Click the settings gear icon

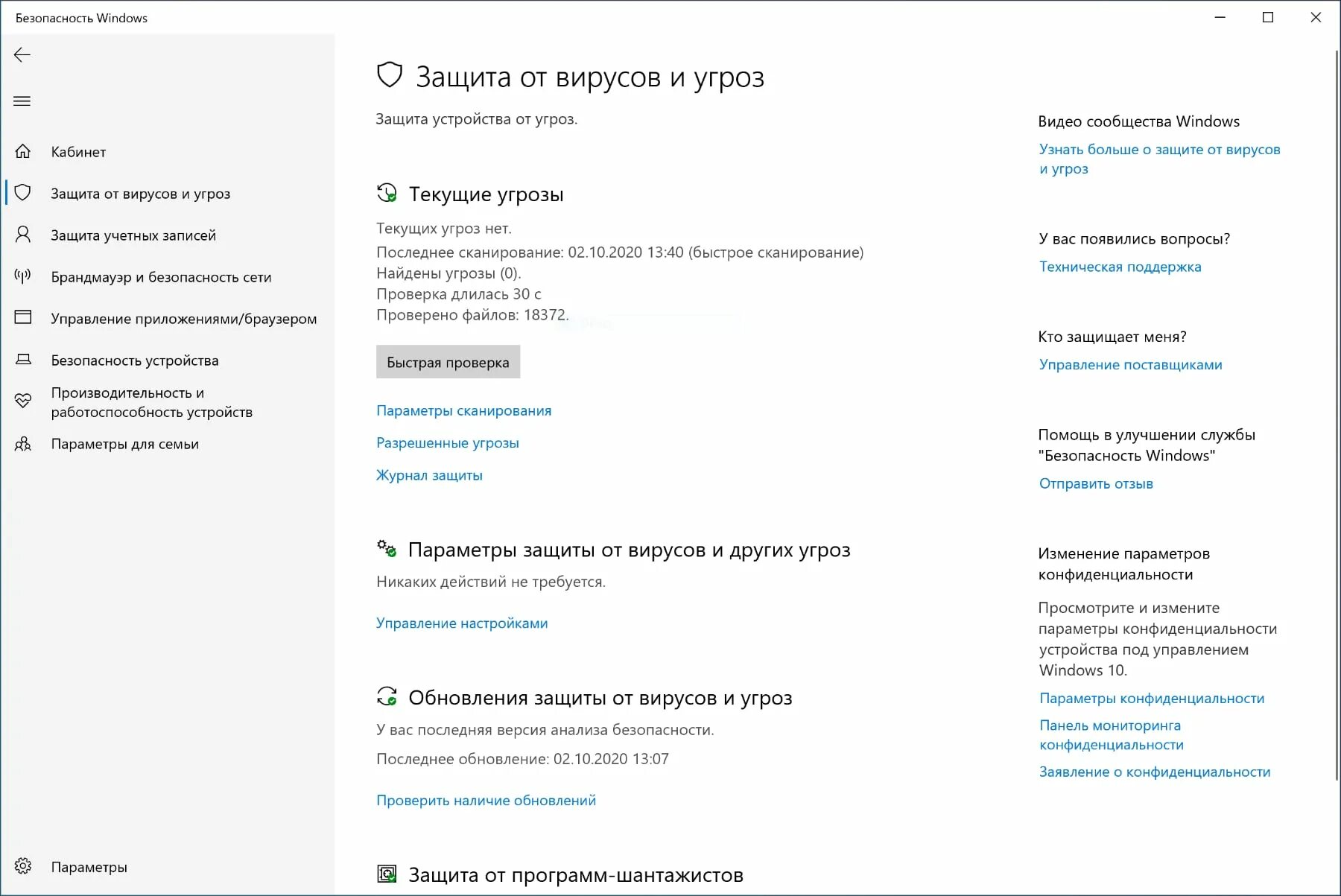(23, 866)
